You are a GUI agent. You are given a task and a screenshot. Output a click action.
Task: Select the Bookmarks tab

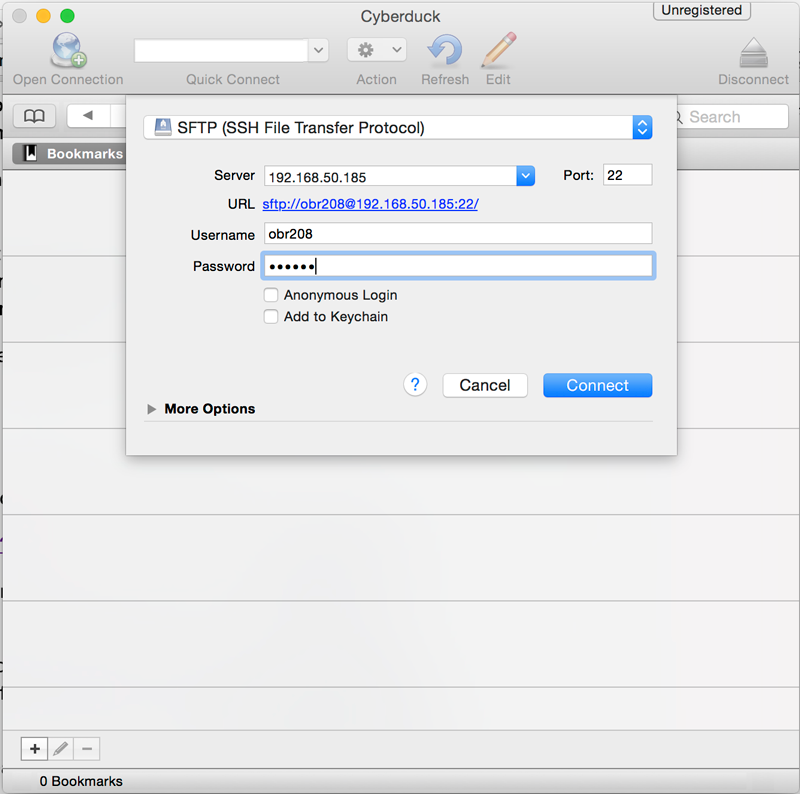[69, 154]
